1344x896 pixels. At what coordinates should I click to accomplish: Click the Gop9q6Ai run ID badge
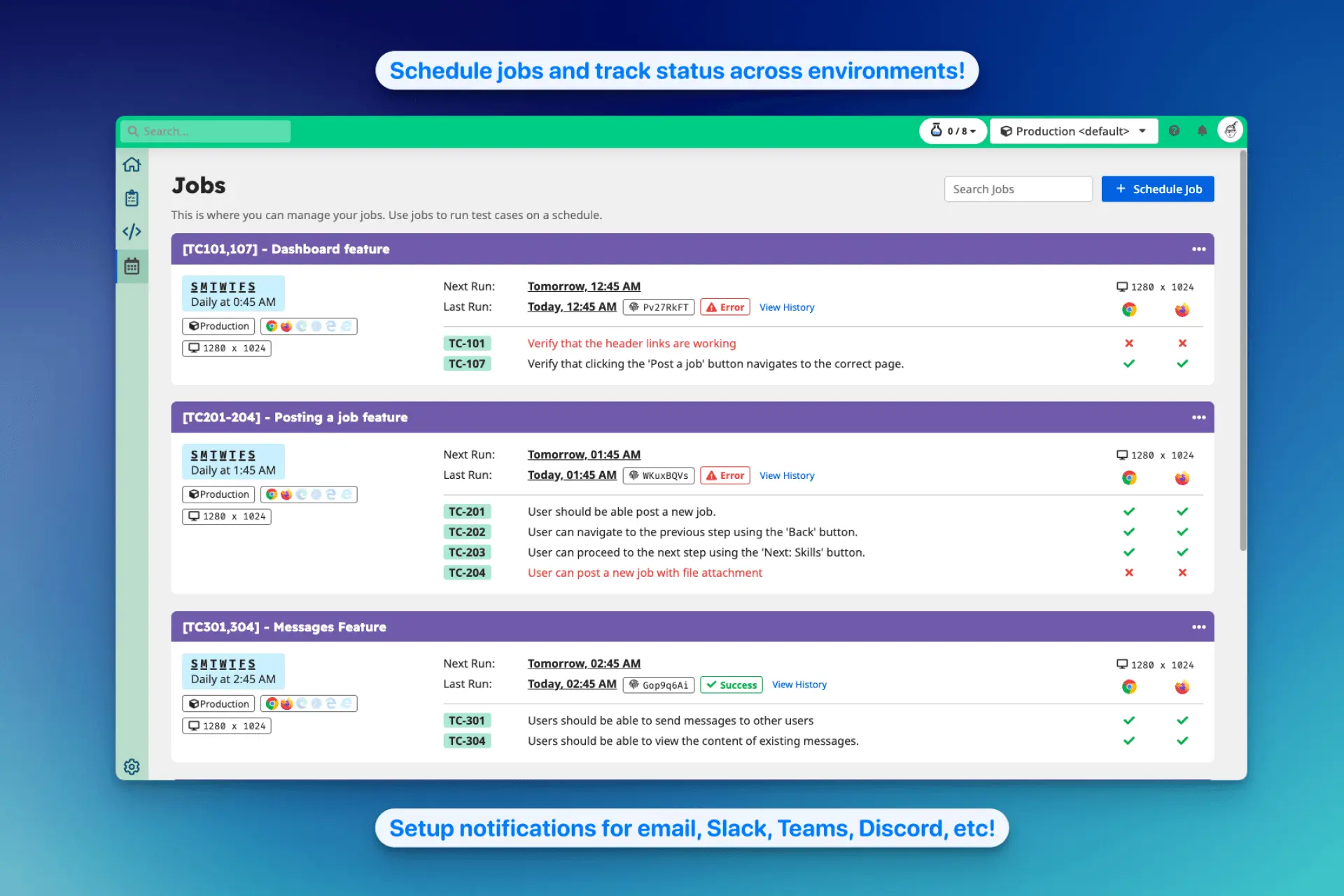click(x=658, y=685)
